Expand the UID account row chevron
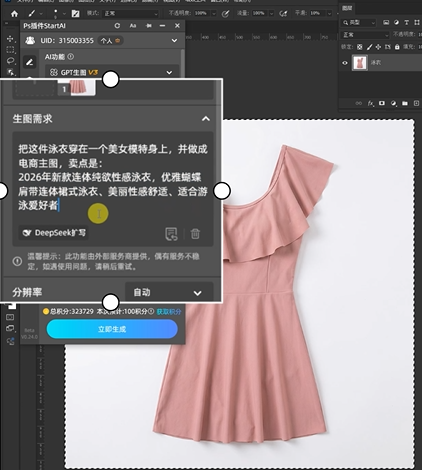 [x=174, y=41]
